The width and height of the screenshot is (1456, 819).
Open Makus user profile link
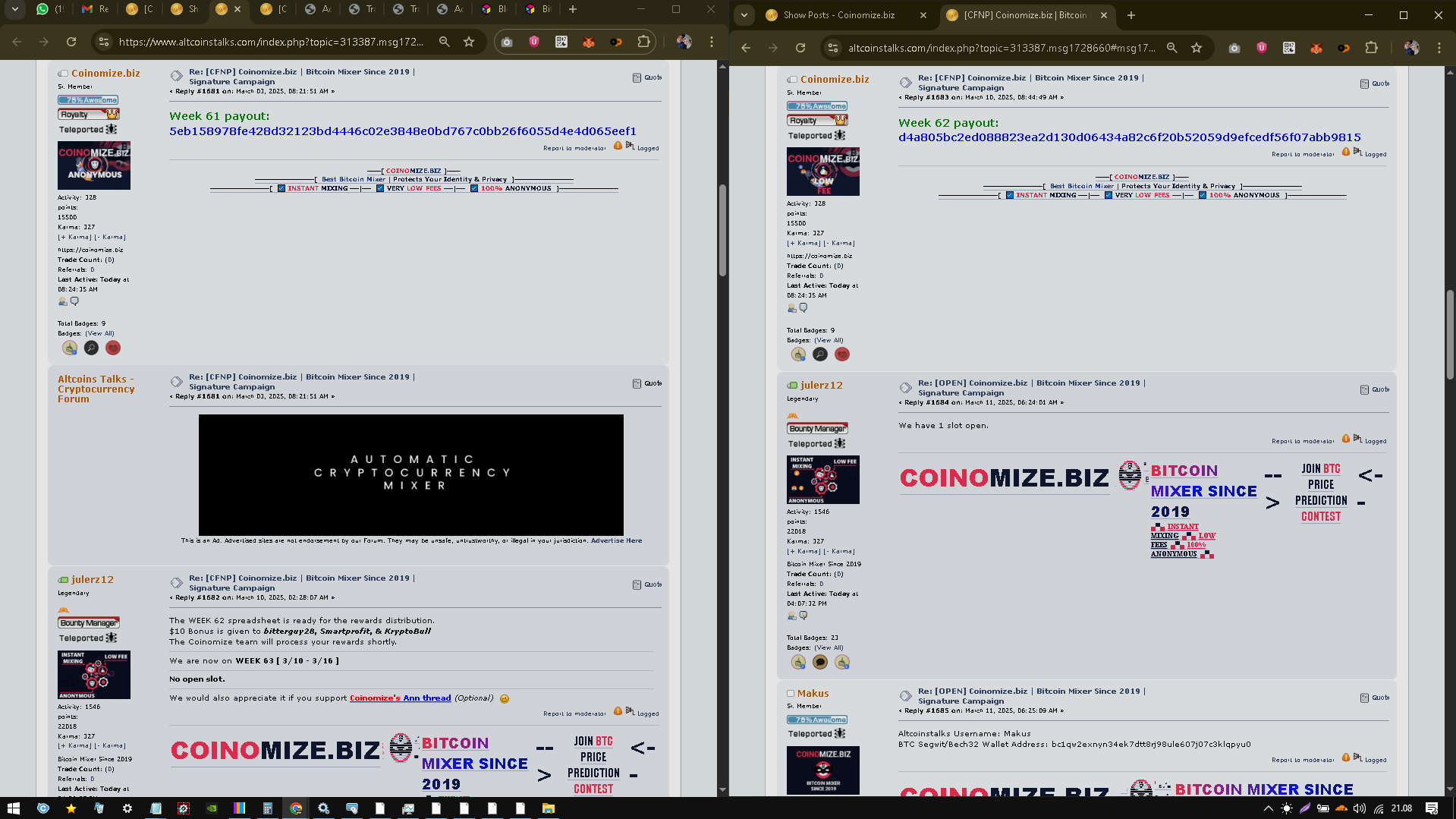click(x=813, y=693)
